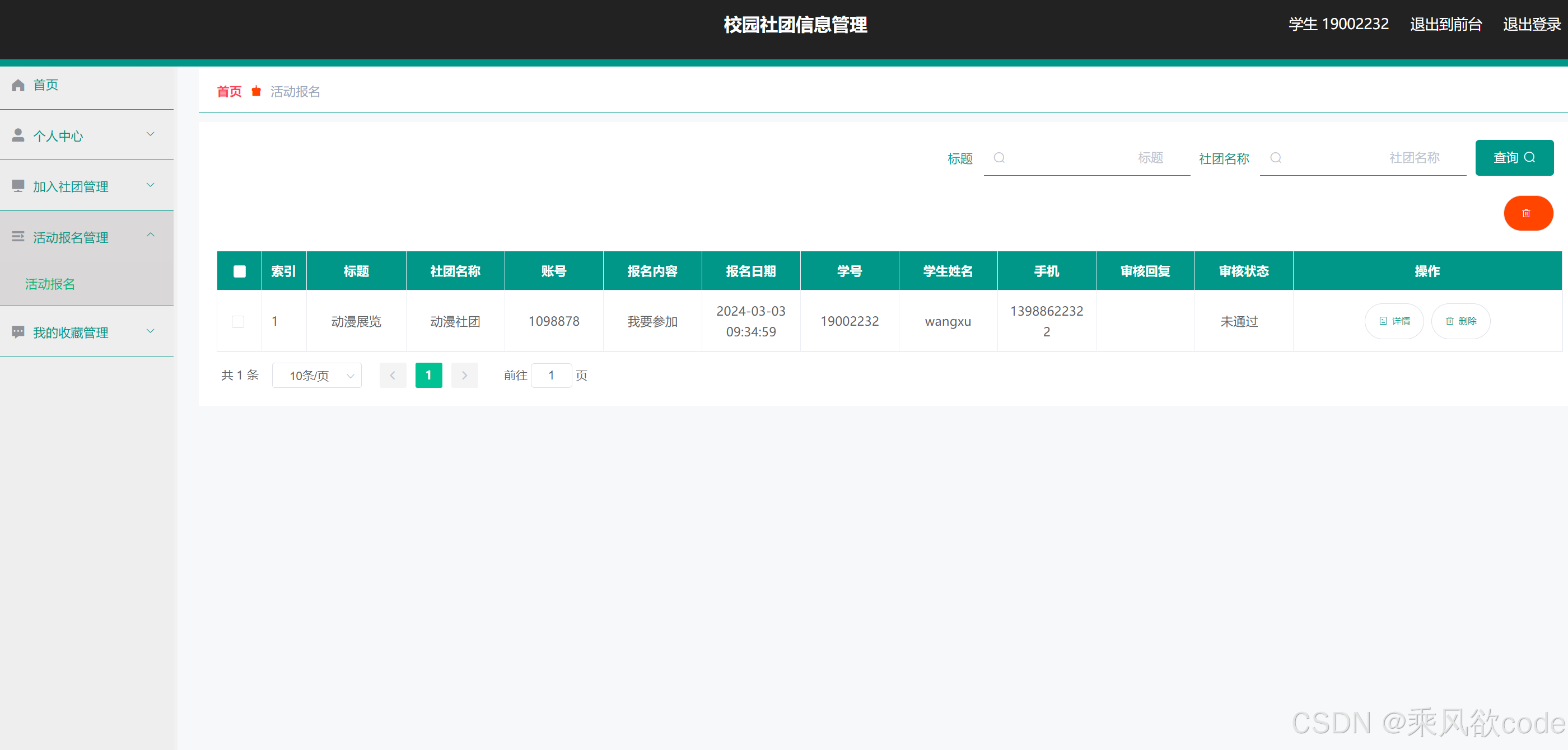The image size is (1568, 750).
Task: Click the list icon beside 活动报名管理
Action: (18, 236)
